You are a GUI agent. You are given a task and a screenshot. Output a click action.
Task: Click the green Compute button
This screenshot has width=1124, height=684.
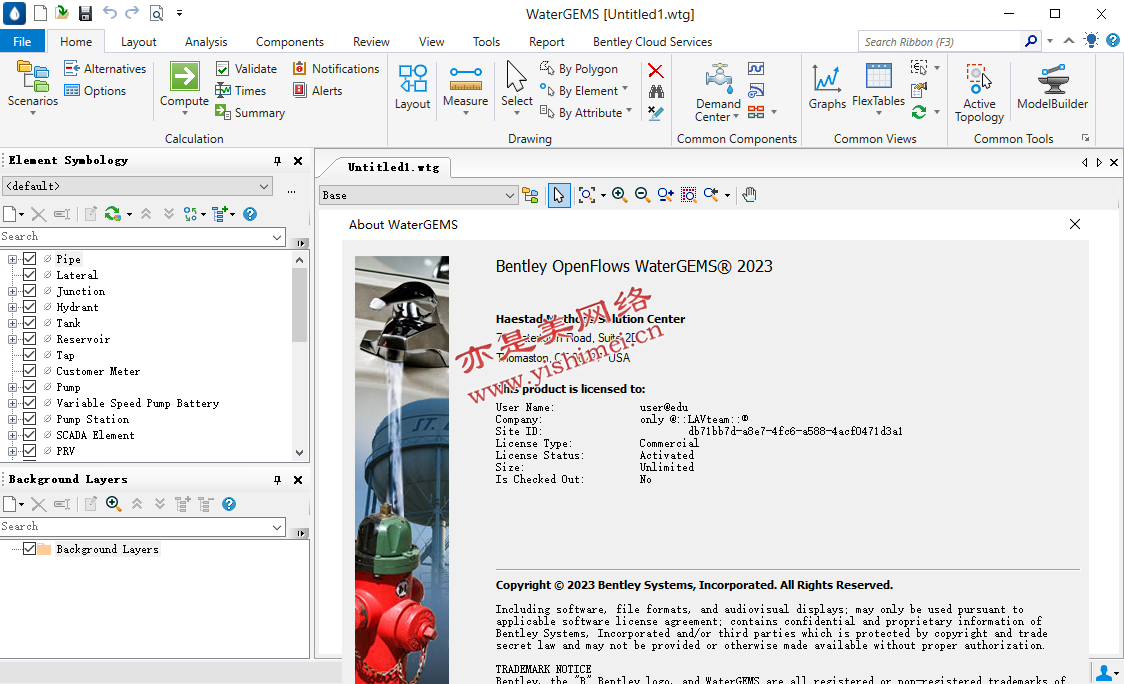pyautogui.click(x=184, y=85)
